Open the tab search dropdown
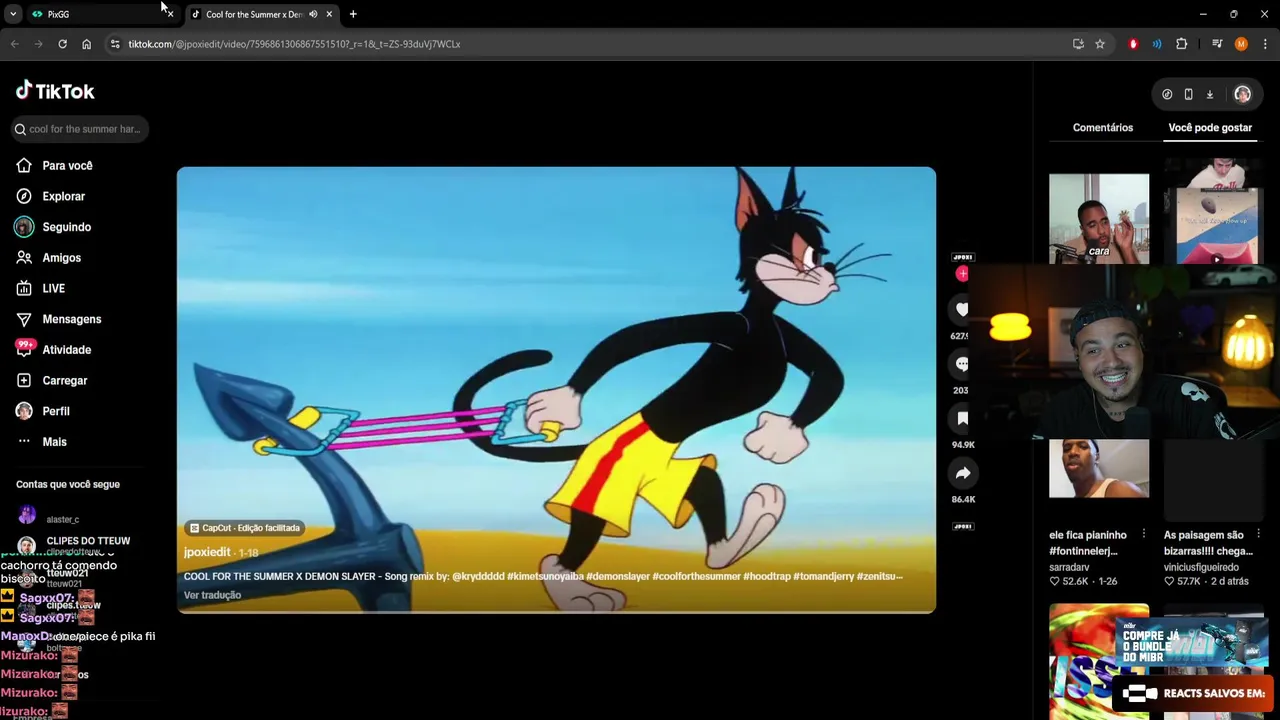The image size is (1280, 720). [x=12, y=14]
